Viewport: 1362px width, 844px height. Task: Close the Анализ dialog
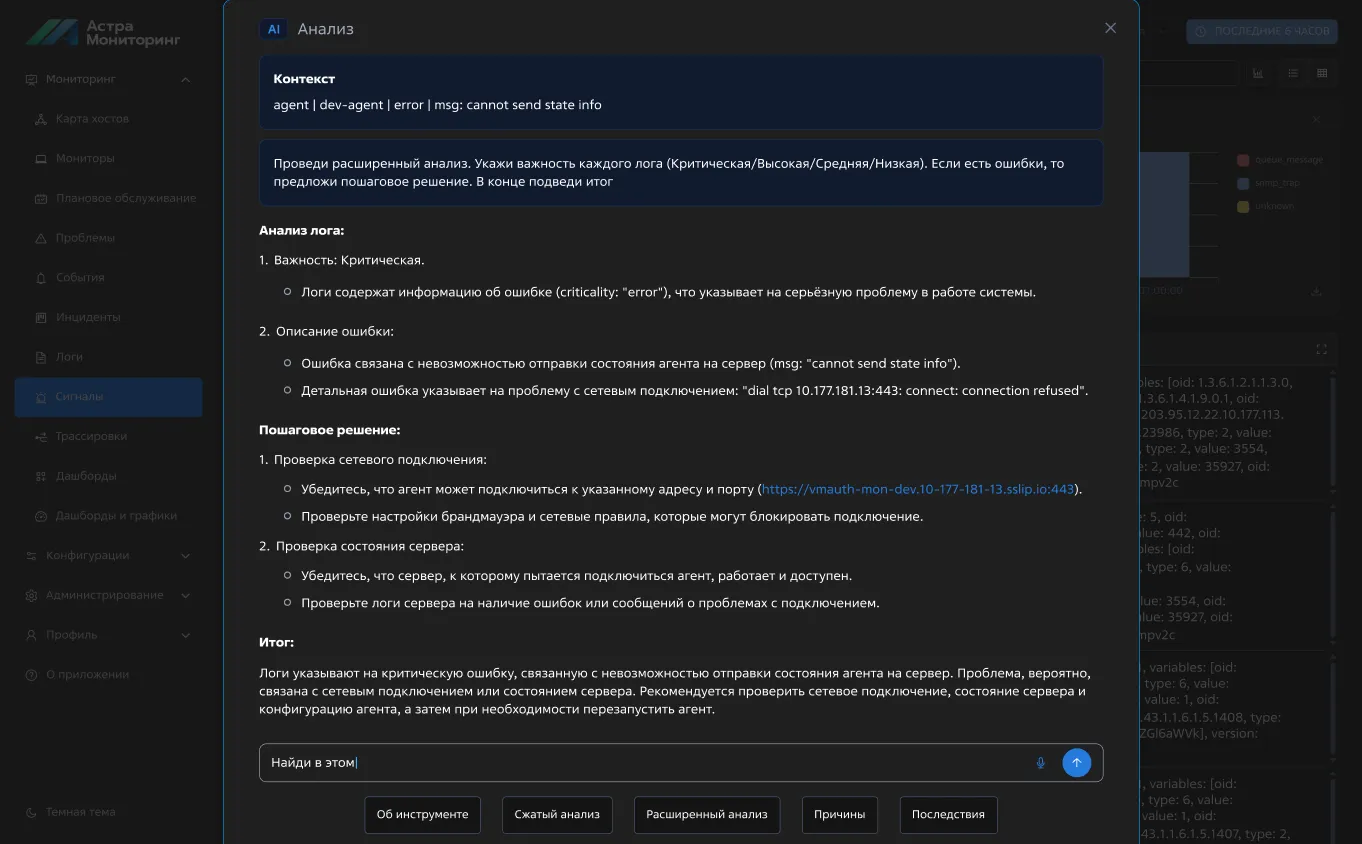point(1110,28)
